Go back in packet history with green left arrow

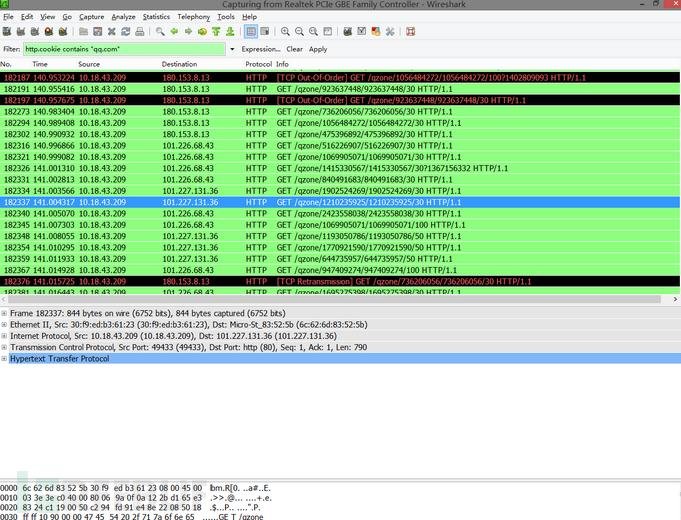[x=175, y=32]
